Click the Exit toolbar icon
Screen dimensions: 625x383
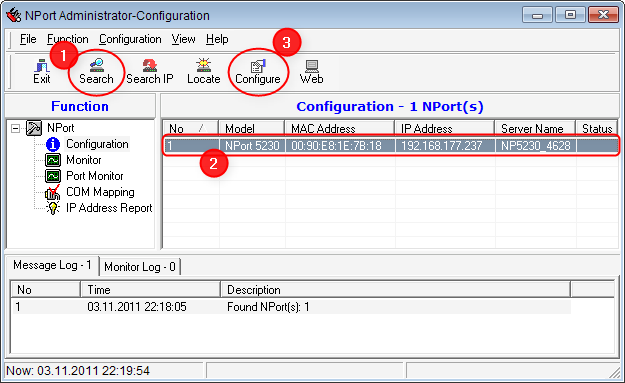(41, 71)
